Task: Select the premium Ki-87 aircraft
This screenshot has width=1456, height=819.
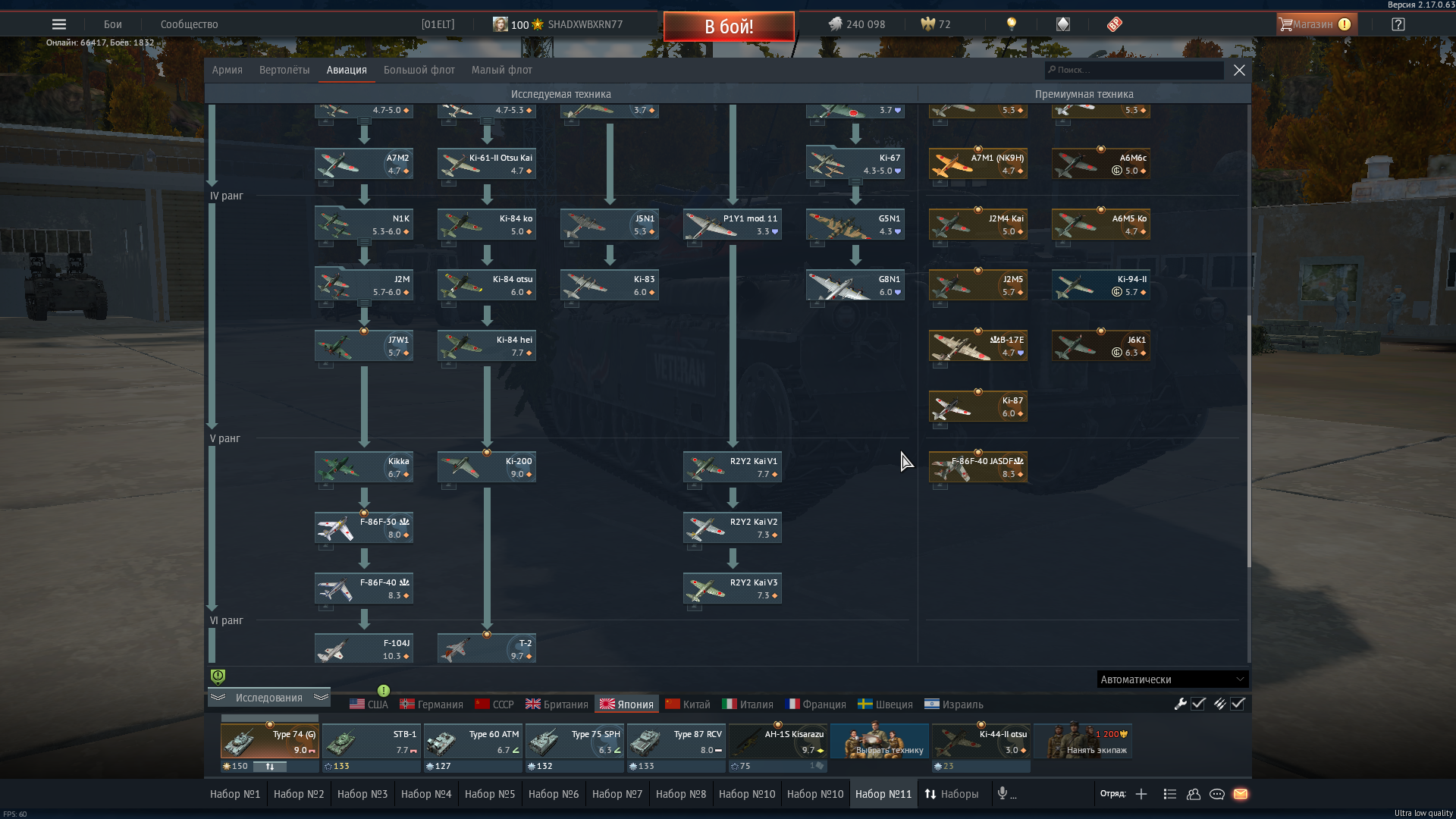Action: click(x=978, y=406)
